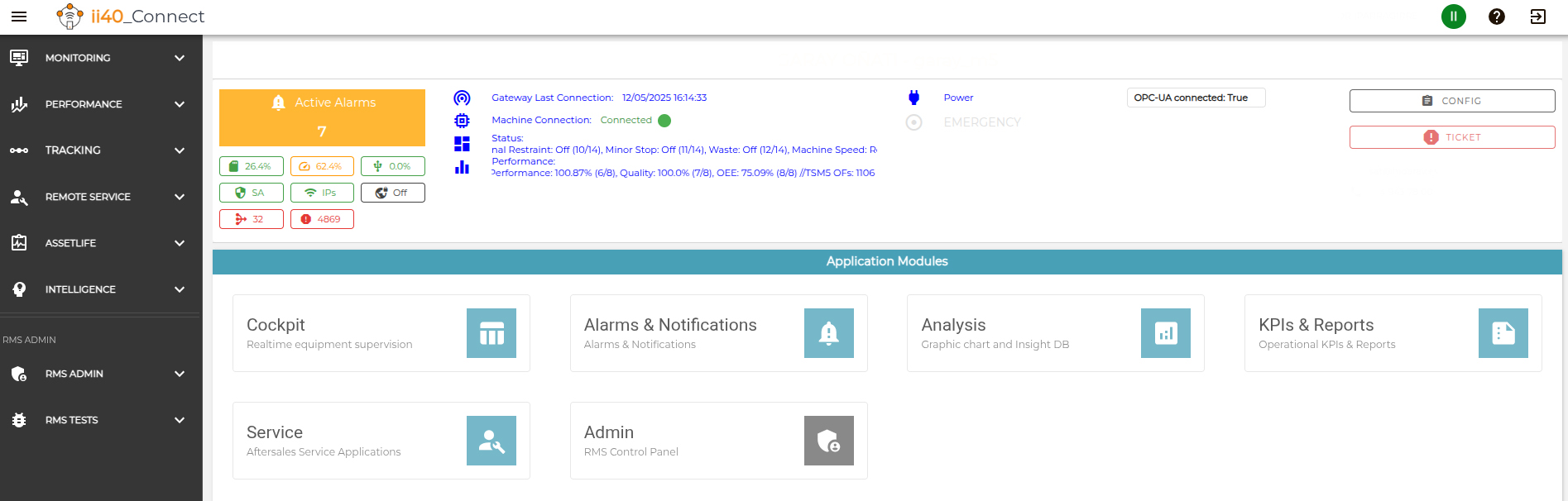Open the hamburger navigation menu

tap(19, 17)
